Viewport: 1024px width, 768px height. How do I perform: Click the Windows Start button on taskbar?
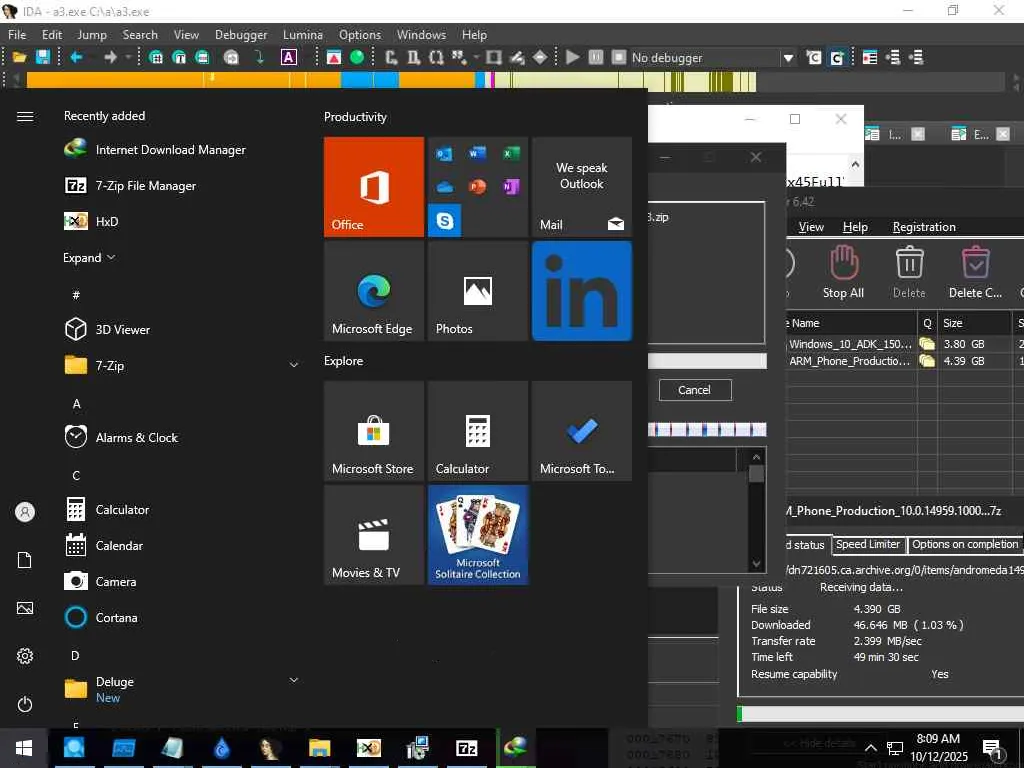24,748
